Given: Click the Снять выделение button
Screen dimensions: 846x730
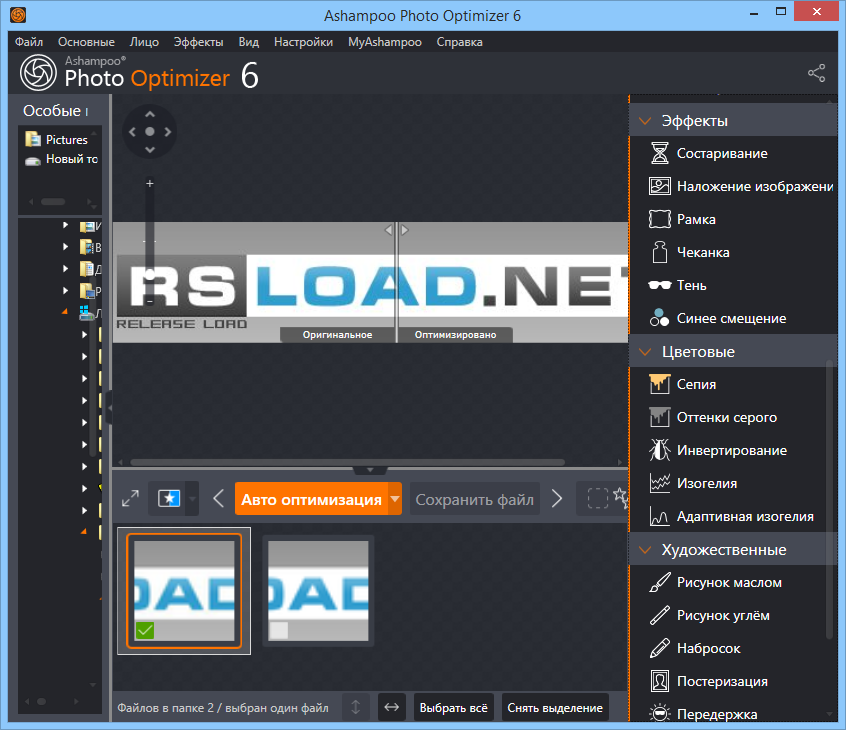Looking at the screenshot, I should [555, 707].
